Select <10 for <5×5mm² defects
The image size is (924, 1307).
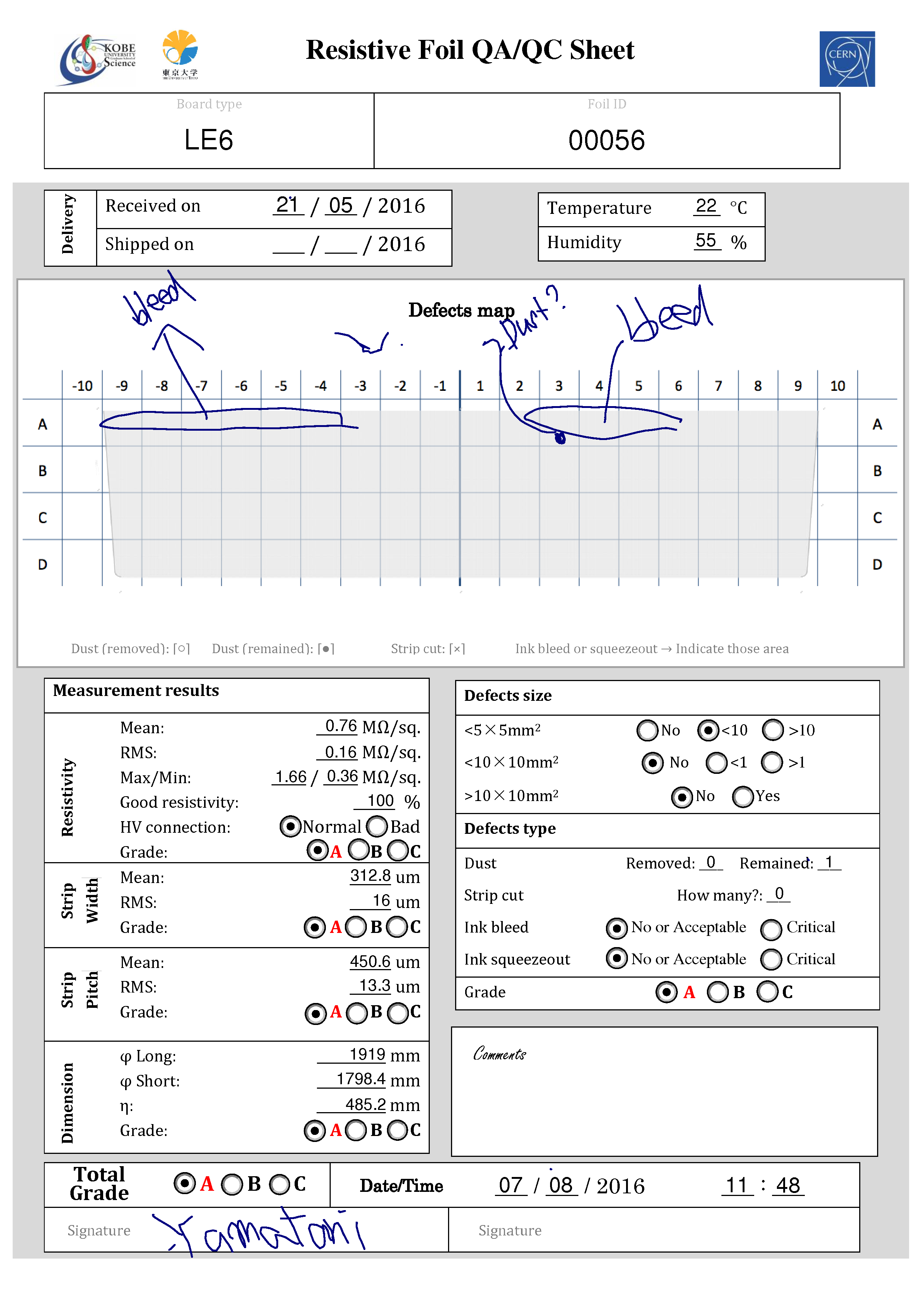click(708, 730)
